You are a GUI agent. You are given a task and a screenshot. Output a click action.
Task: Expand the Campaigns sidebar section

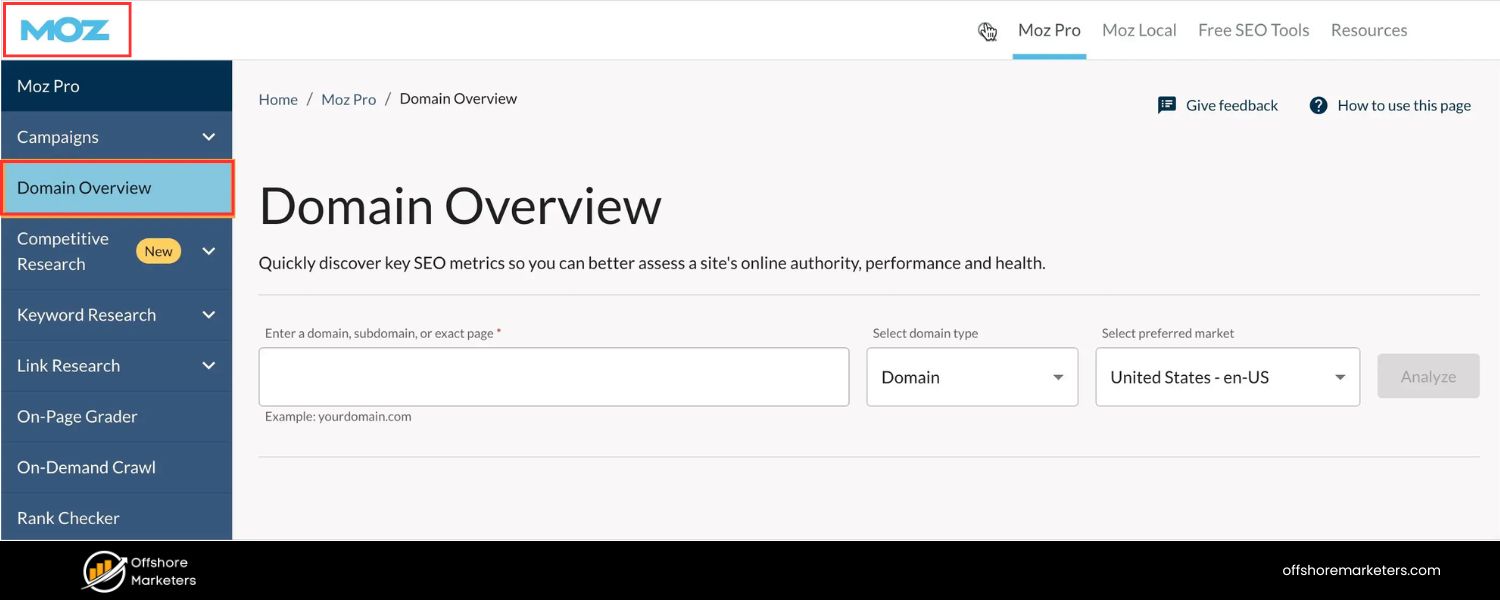point(208,137)
